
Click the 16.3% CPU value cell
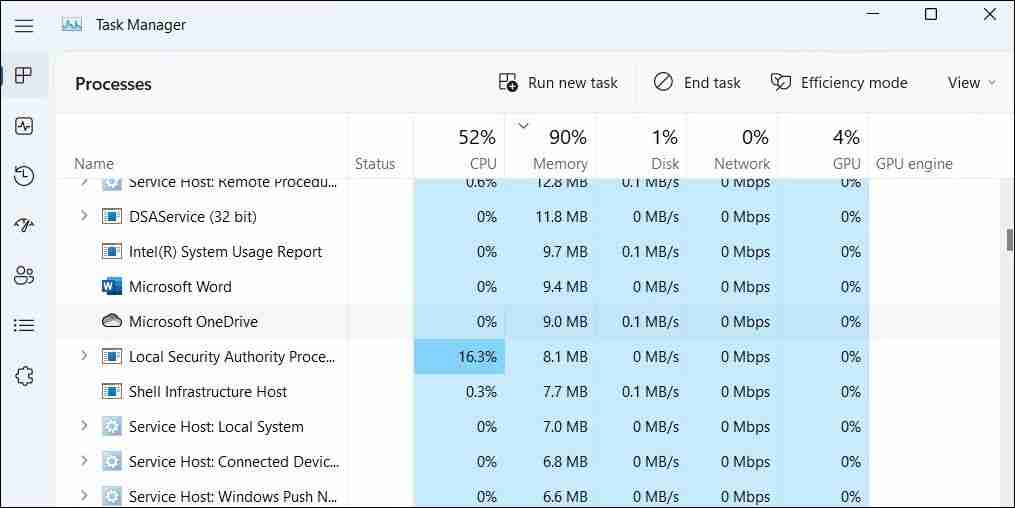pos(460,357)
